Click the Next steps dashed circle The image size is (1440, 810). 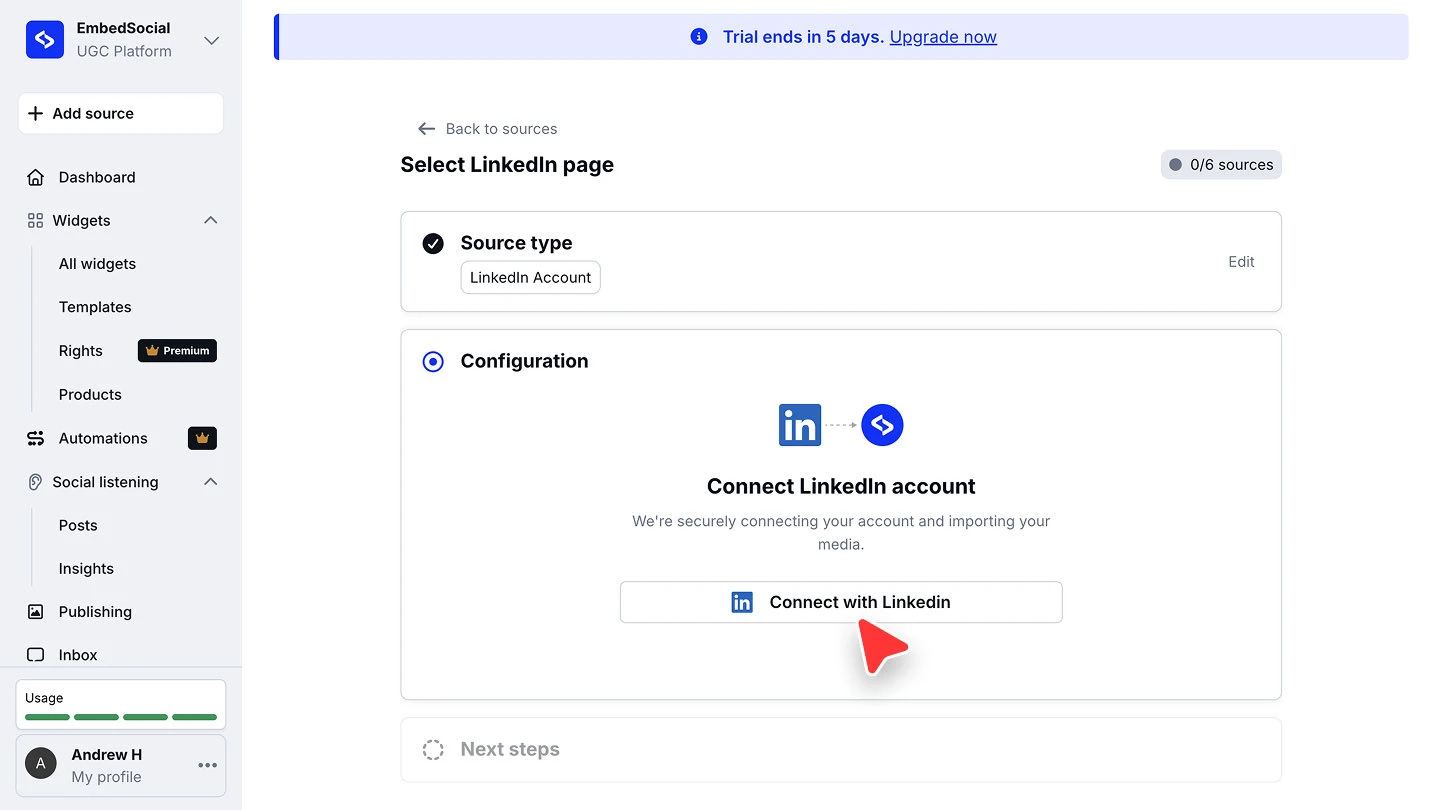coord(433,750)
